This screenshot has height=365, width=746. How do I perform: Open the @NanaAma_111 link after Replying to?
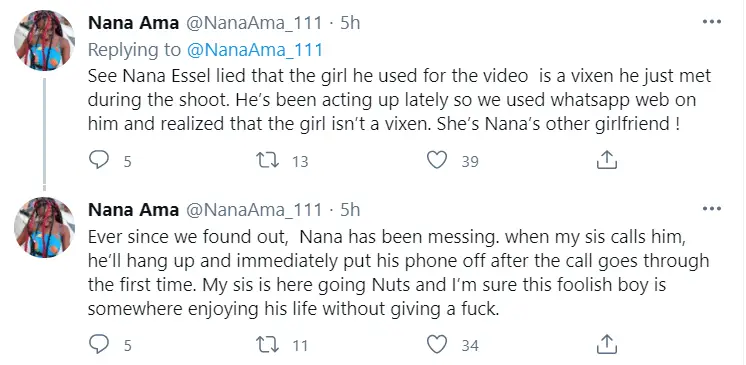point(255,50)
